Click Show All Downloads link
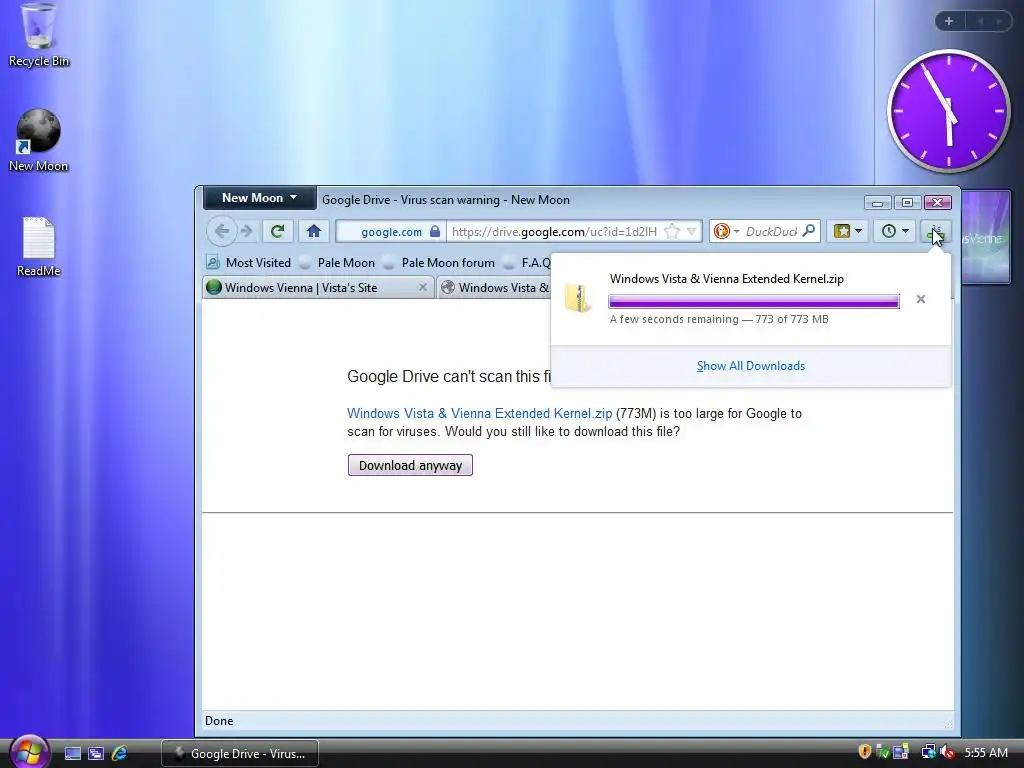Screen dimensions: 1024x768 point(750,366)
